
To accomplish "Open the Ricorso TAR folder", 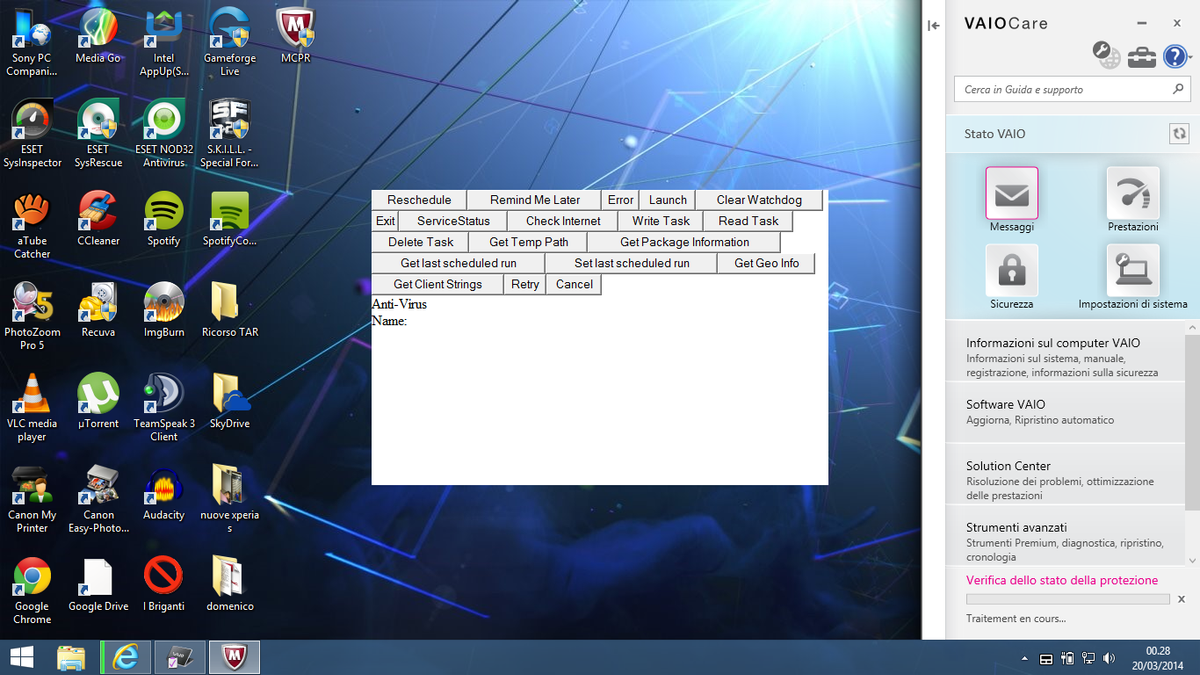I will tap(230, 310).
